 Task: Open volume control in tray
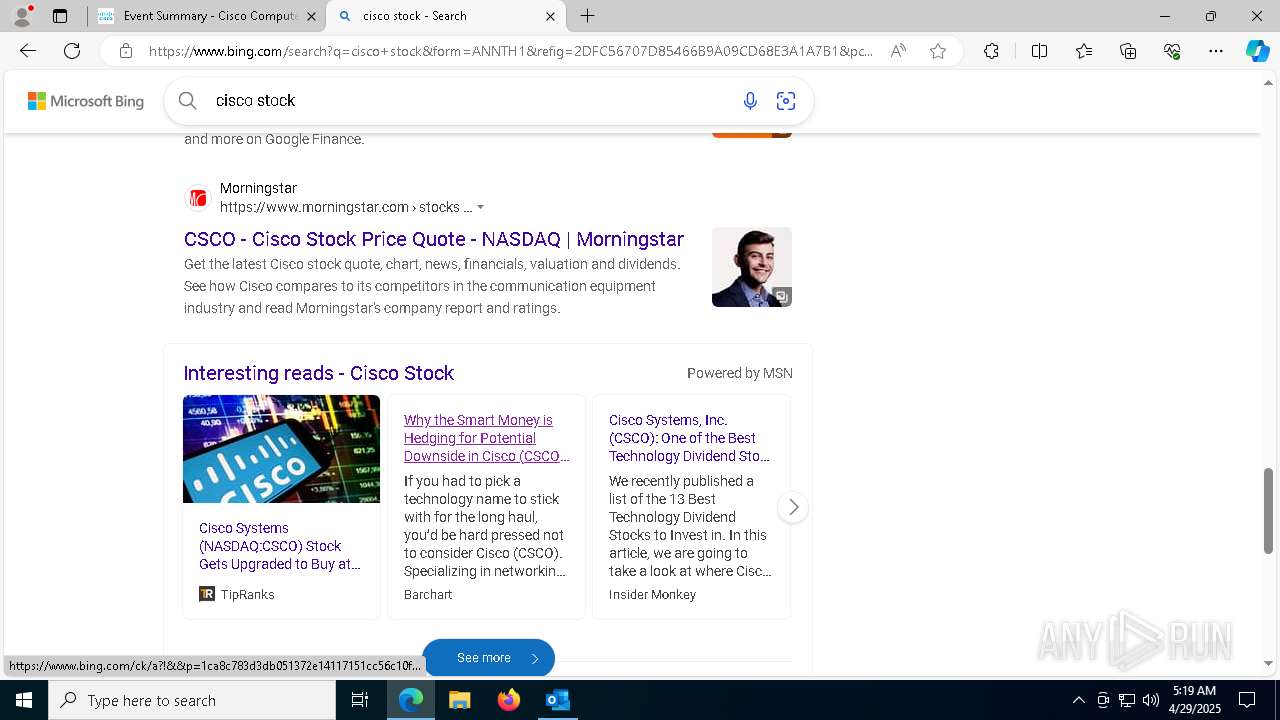click(1151, 700)
